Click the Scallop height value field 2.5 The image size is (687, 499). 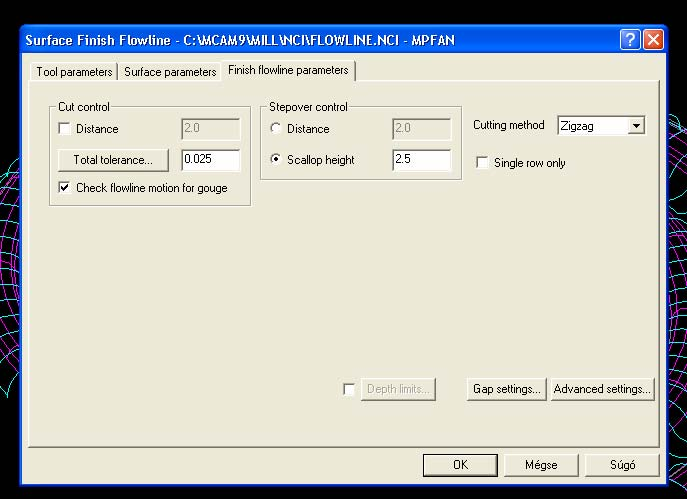(x=421, y=159)
